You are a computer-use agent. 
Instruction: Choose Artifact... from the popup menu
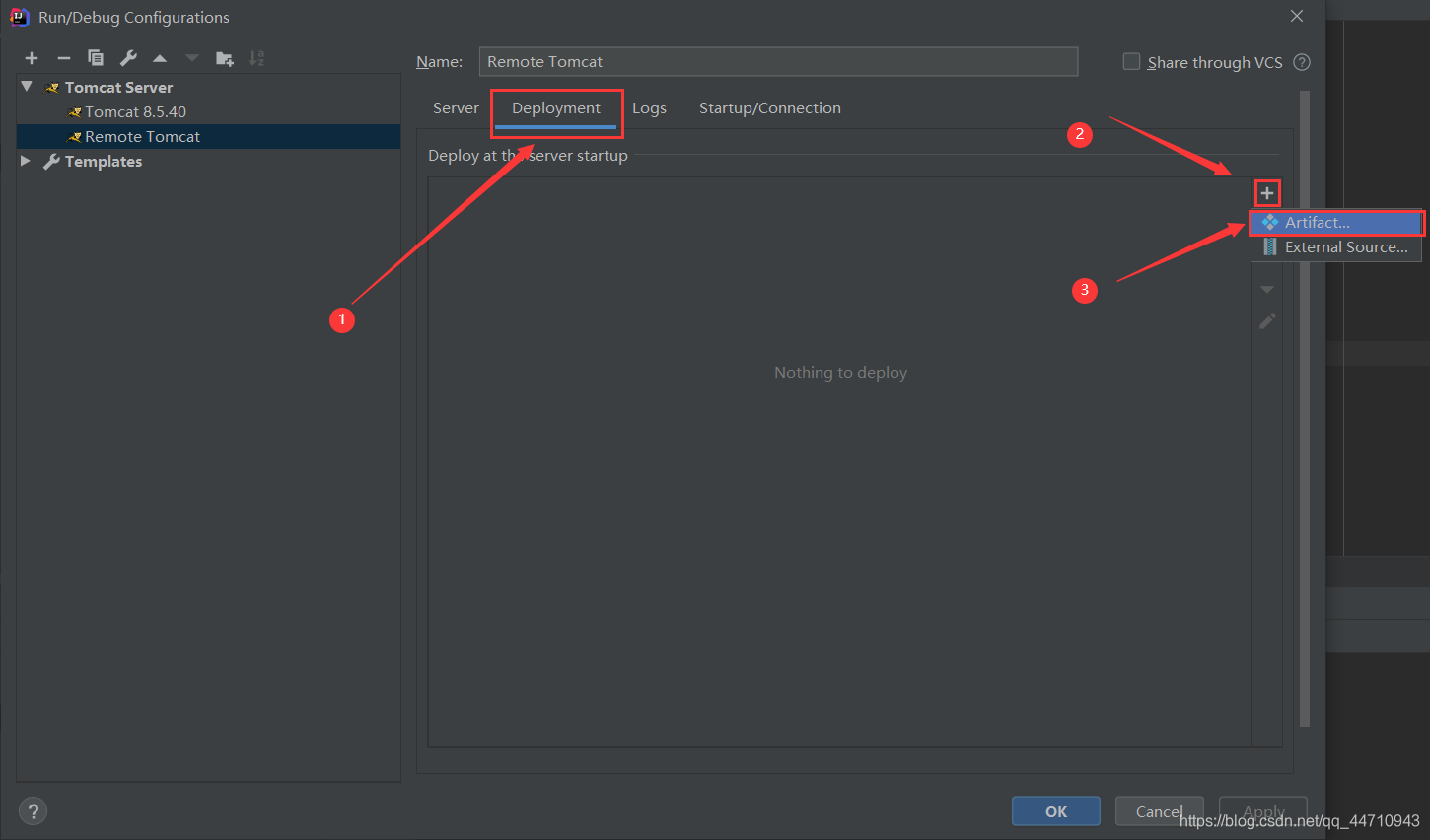(1336, 223)
